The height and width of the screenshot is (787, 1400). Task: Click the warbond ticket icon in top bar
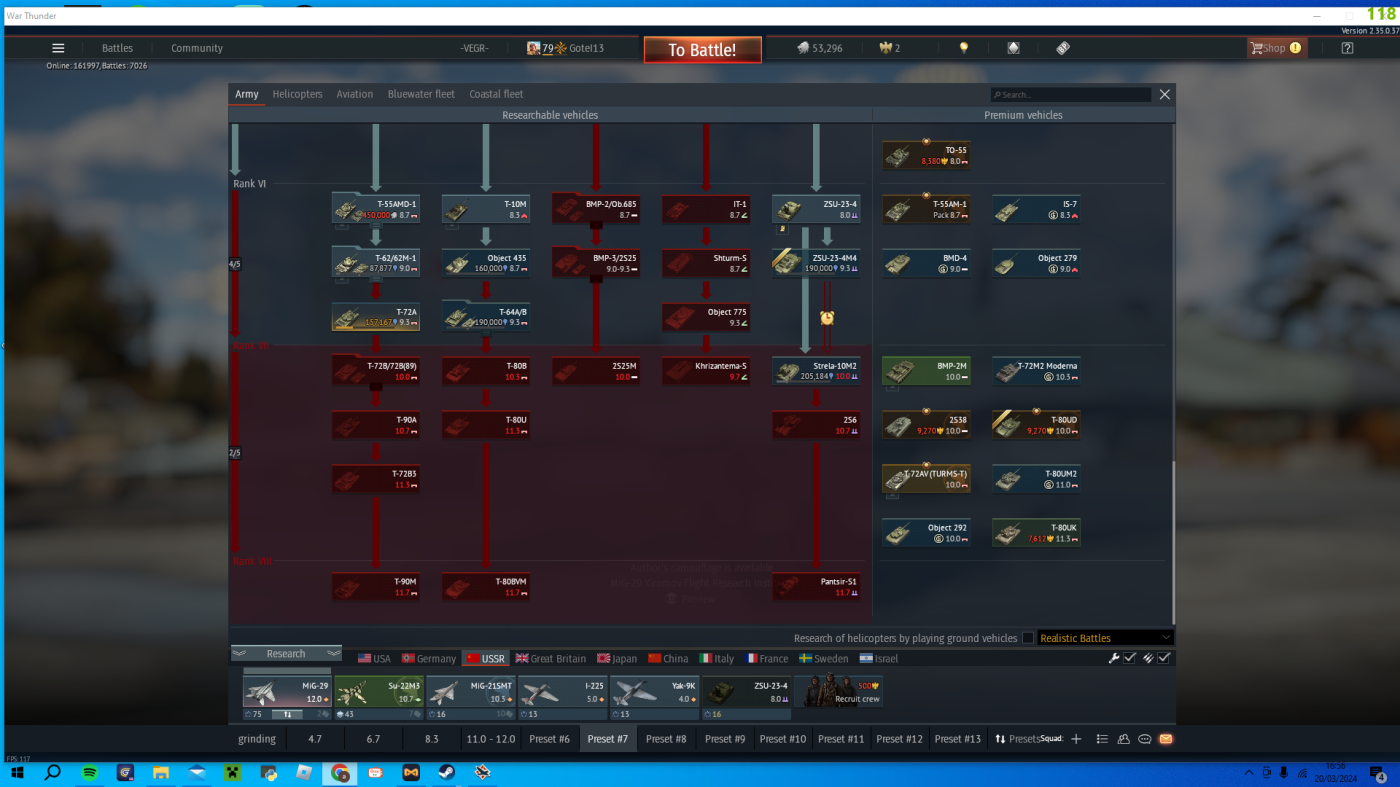click(1063, 48)
